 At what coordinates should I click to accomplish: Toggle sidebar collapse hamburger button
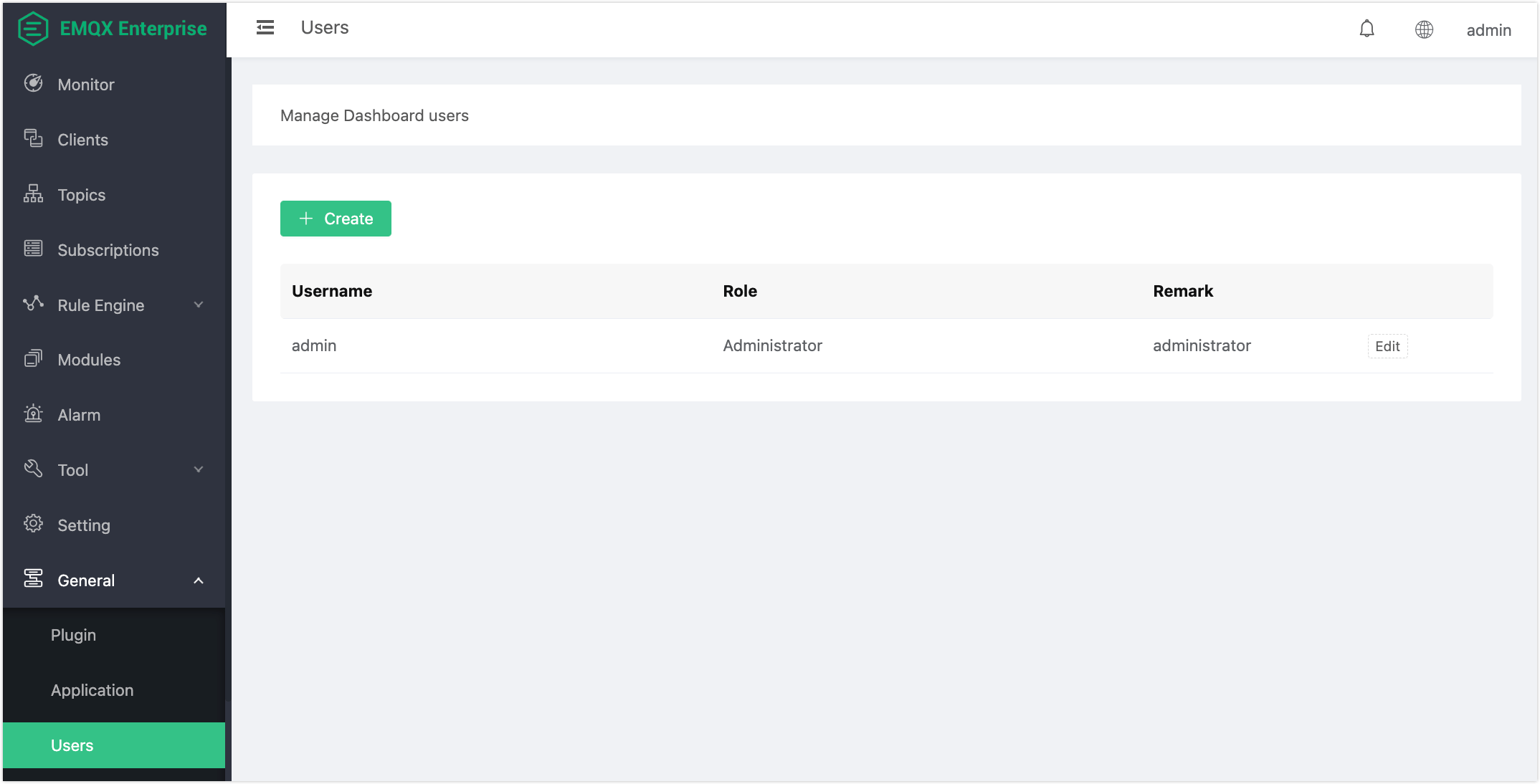pyautogui.click(x=265, y=28)
